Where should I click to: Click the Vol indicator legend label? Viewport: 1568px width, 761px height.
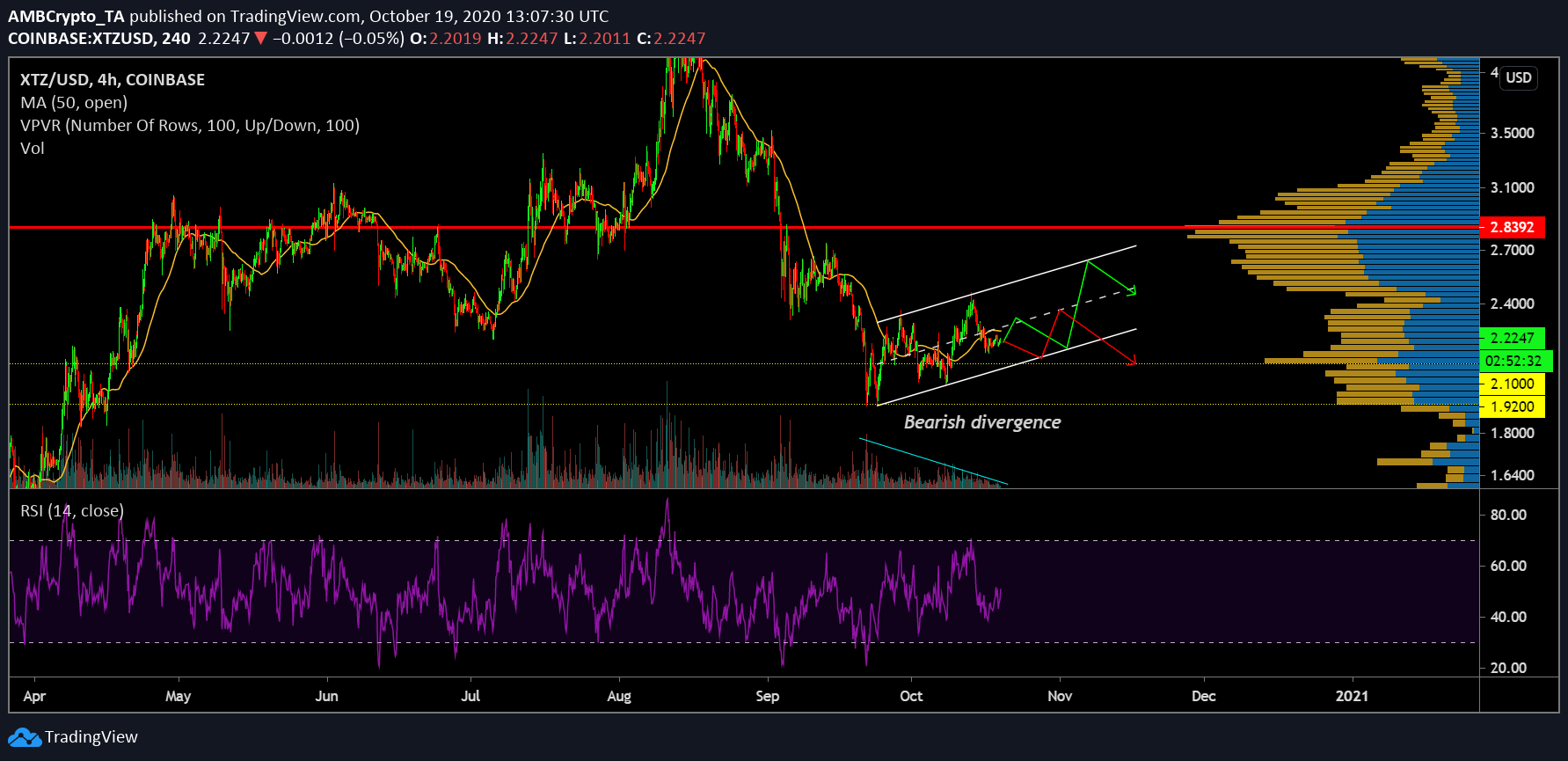pos(33,149)
